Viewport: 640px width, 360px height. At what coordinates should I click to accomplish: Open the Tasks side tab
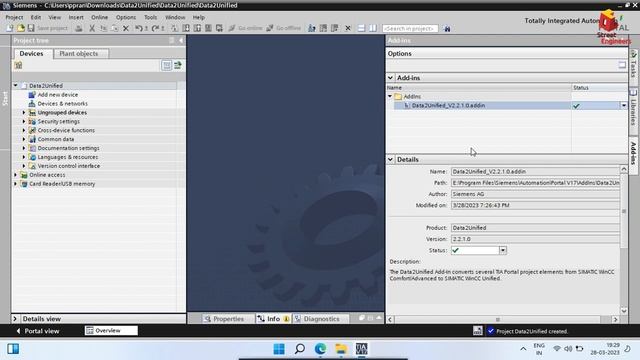[633, 65]
